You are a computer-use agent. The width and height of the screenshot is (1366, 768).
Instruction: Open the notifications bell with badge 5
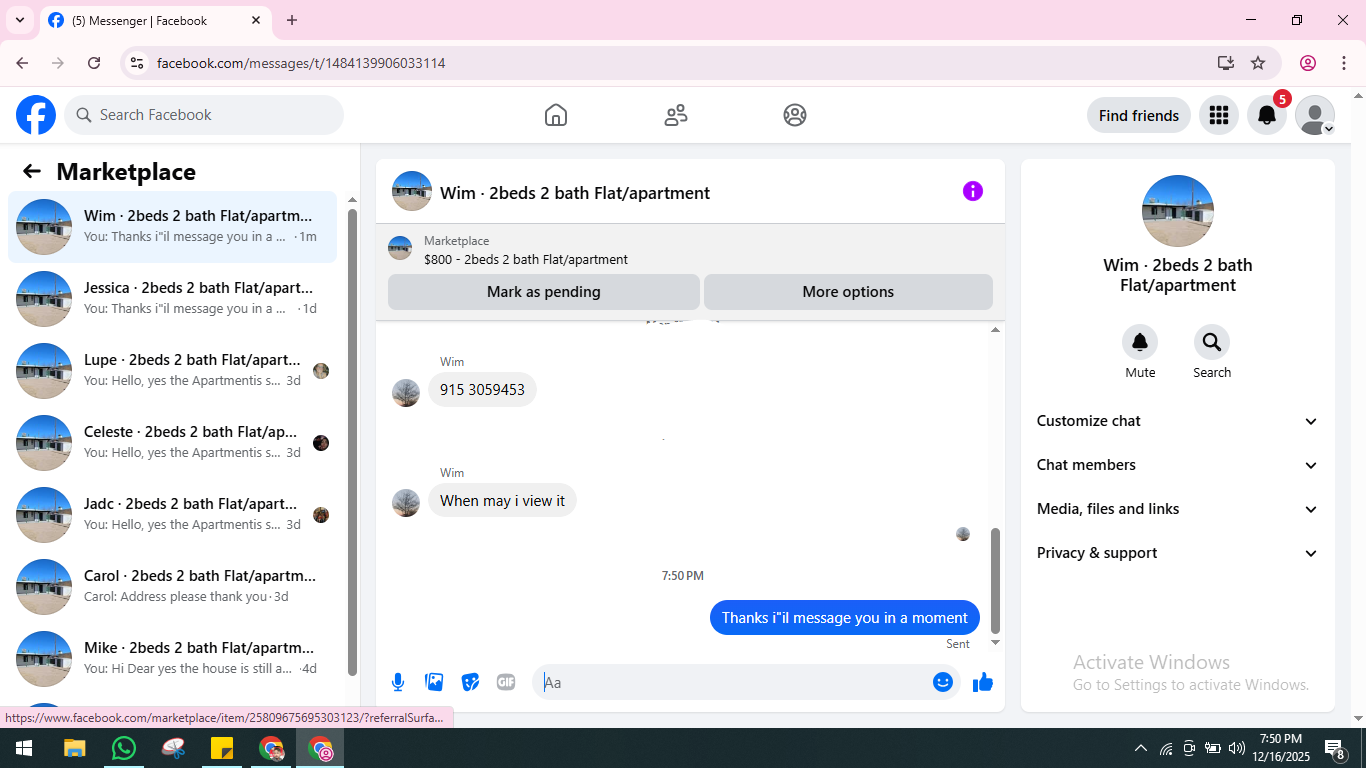click(x=1267, y=115)
